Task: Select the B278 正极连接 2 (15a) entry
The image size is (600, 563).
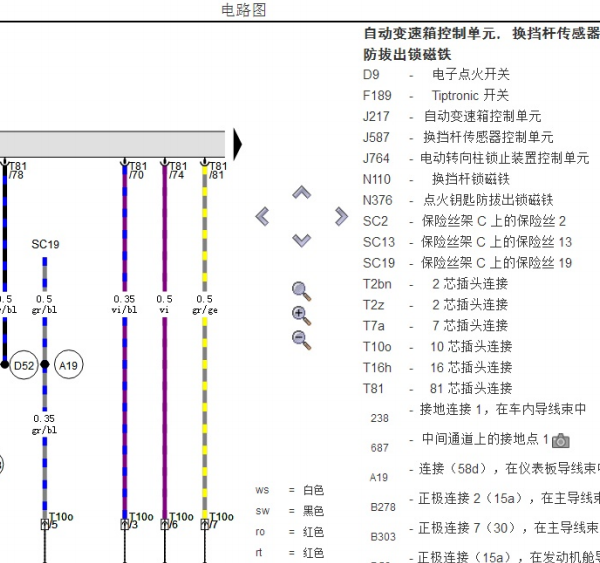Action: point(485,502)
